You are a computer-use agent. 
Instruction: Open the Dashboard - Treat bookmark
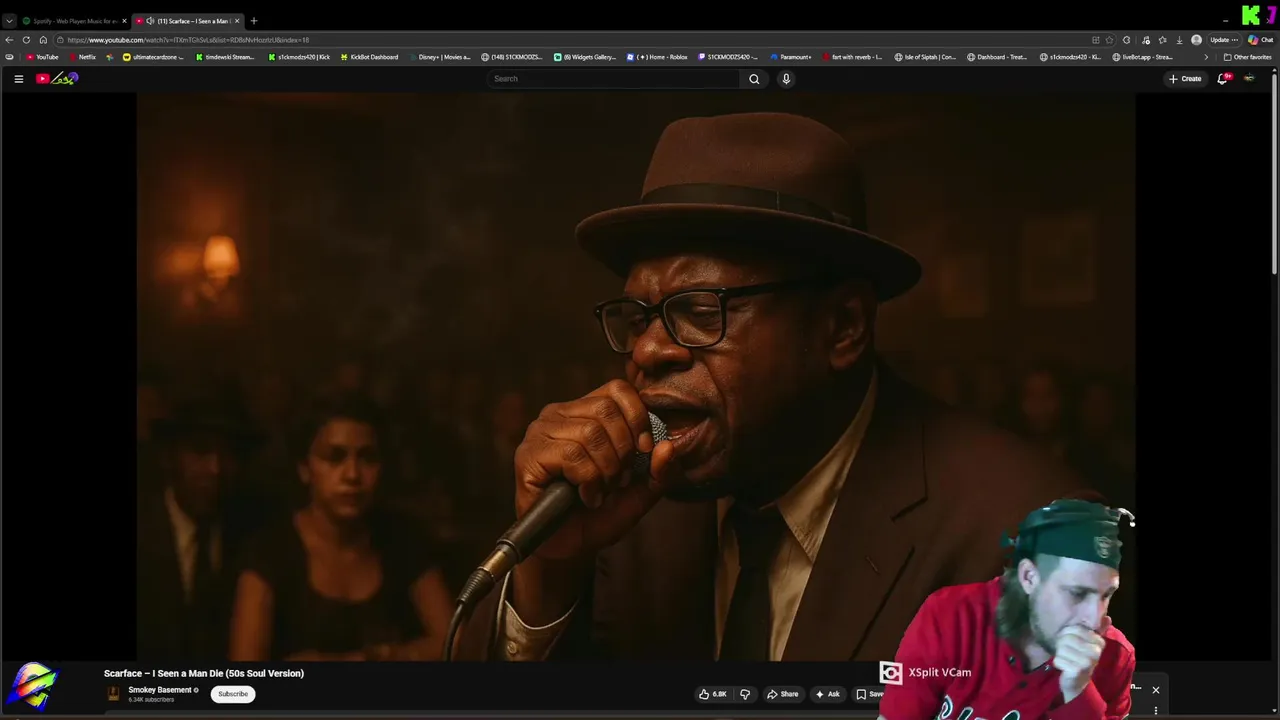click(997, 57)
